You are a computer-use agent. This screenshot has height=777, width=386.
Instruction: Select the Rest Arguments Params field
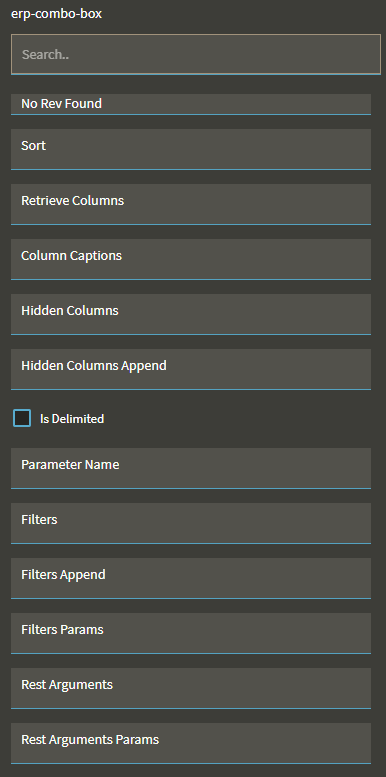(191, 744)
